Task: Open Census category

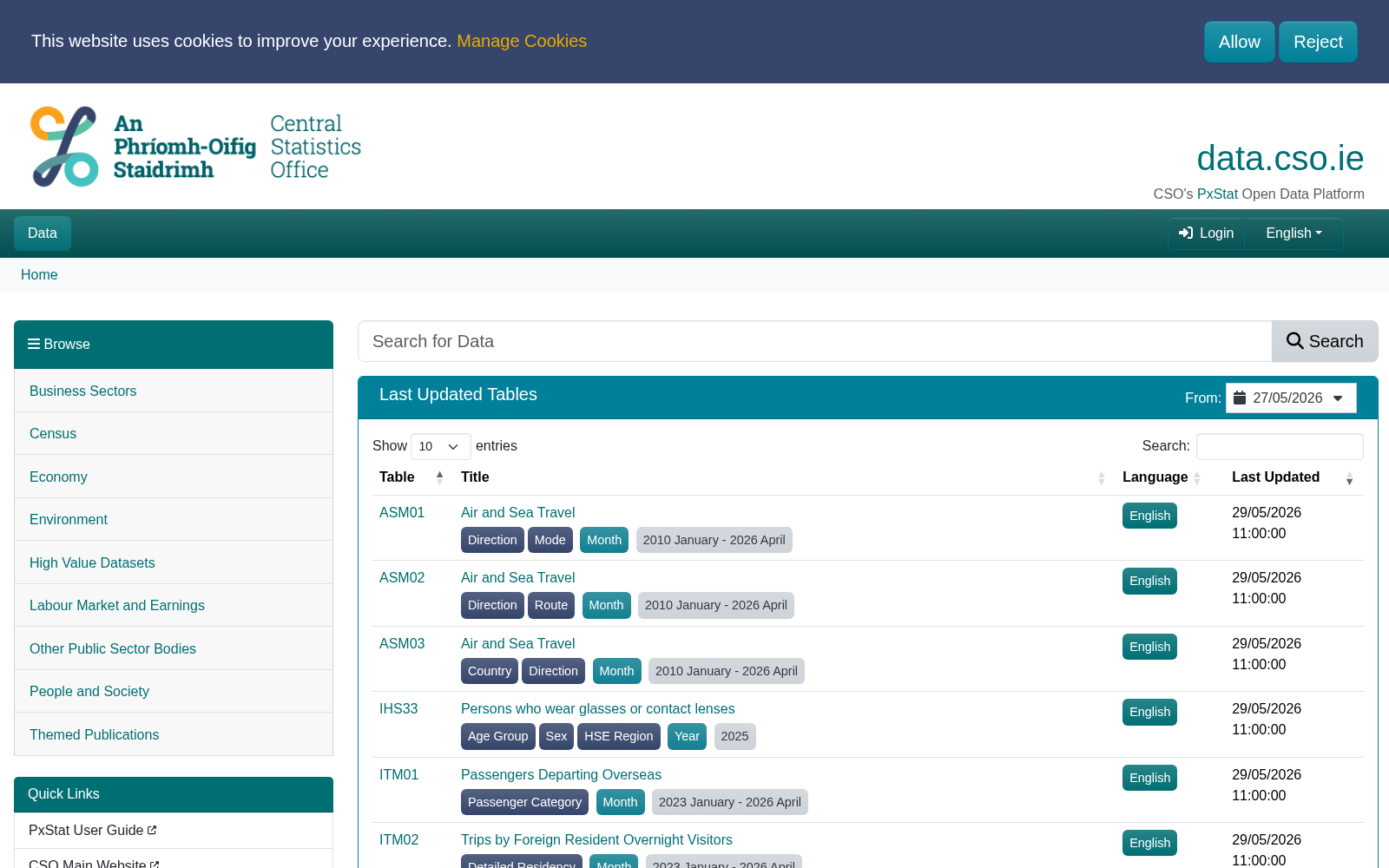Action: point(174,433)
